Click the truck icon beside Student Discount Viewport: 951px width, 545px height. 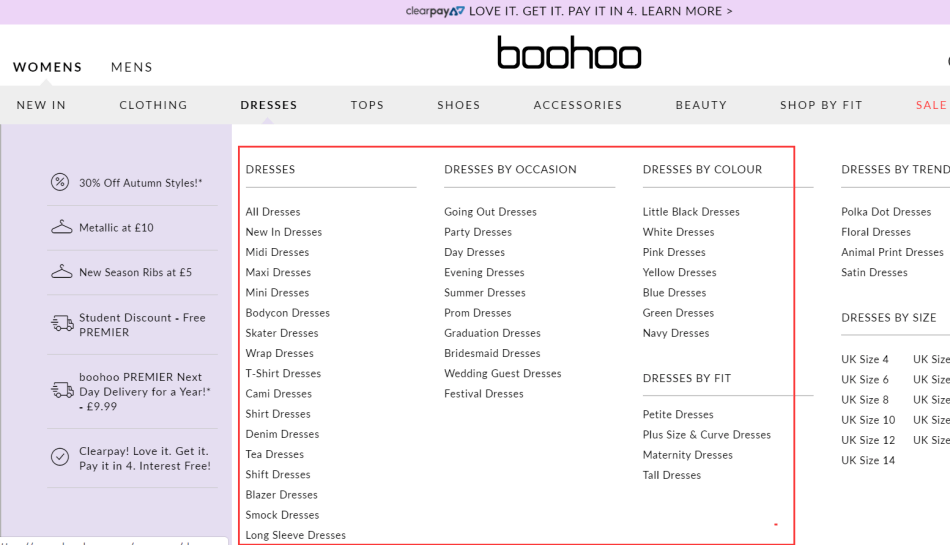coord(62,324)
